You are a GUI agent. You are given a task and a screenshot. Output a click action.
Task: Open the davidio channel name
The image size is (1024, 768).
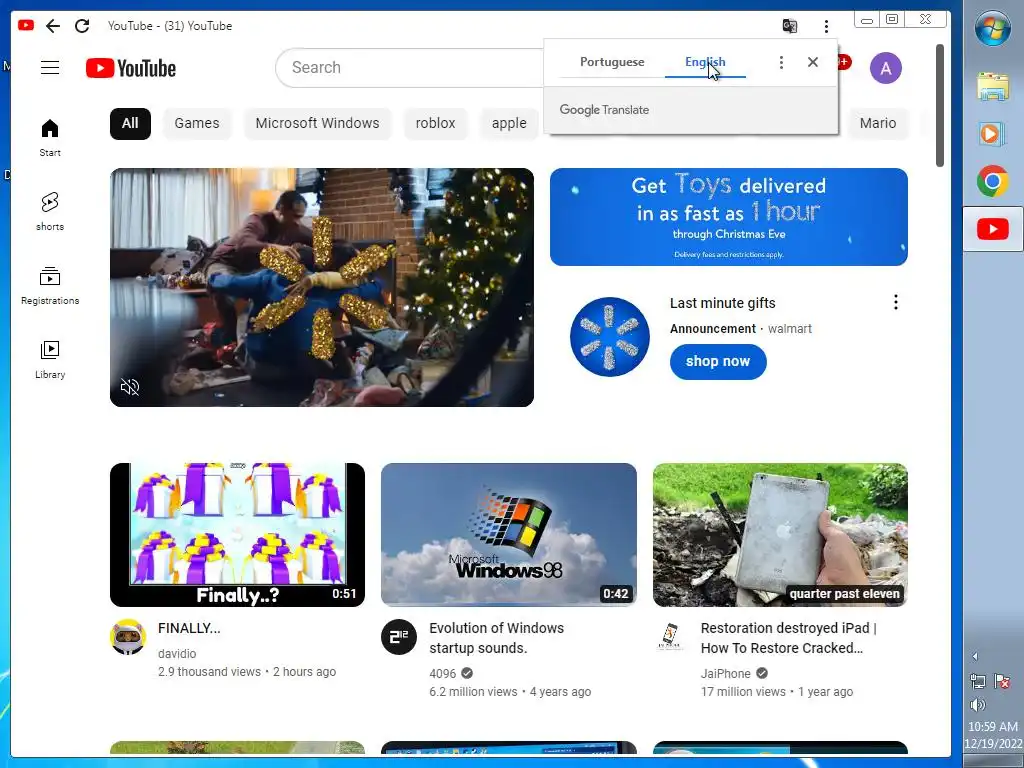pos(177,654)
